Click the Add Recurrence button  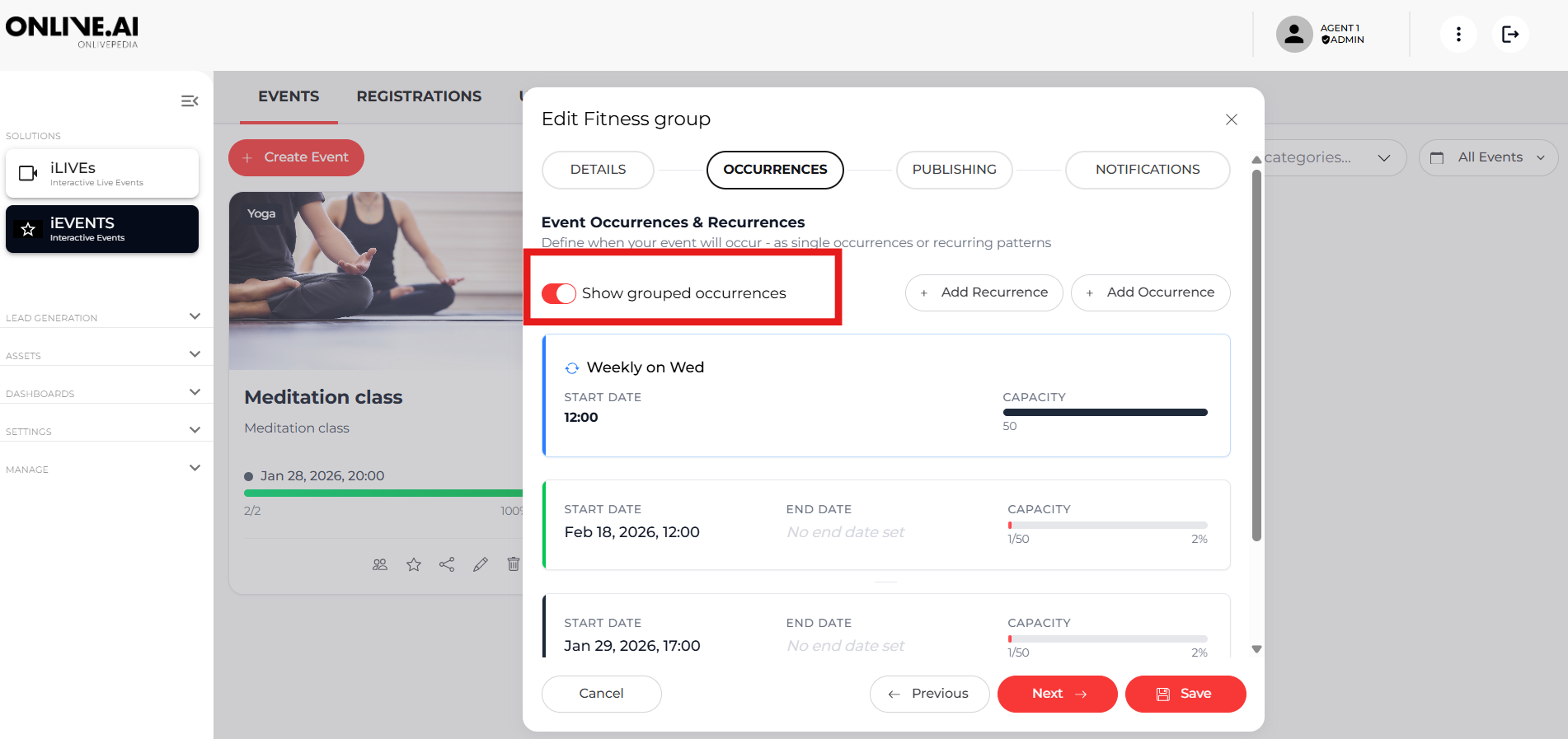pyautogui.click(x=984, y=292)
